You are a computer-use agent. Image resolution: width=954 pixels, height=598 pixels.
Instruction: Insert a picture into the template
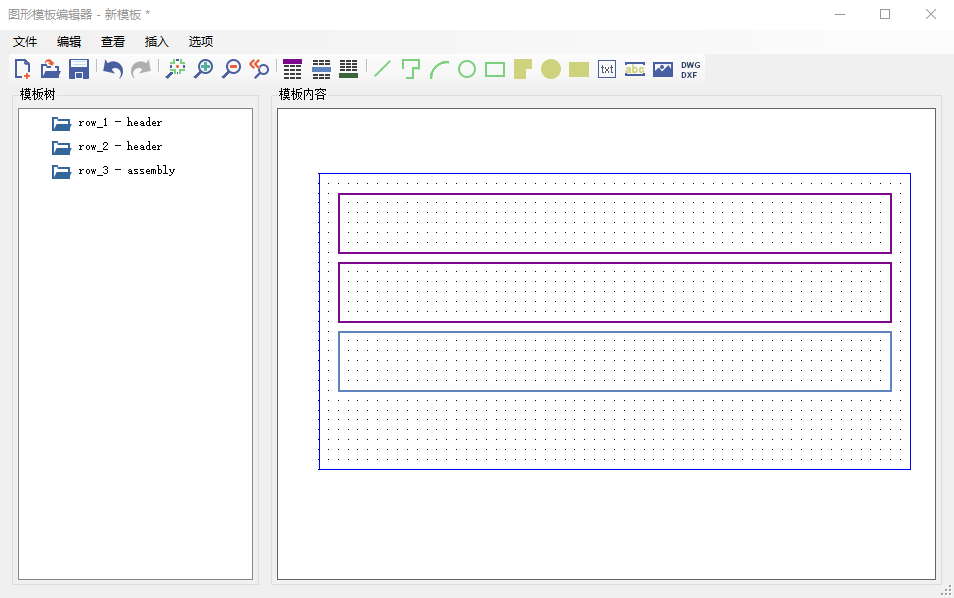[x=663, y=69]
